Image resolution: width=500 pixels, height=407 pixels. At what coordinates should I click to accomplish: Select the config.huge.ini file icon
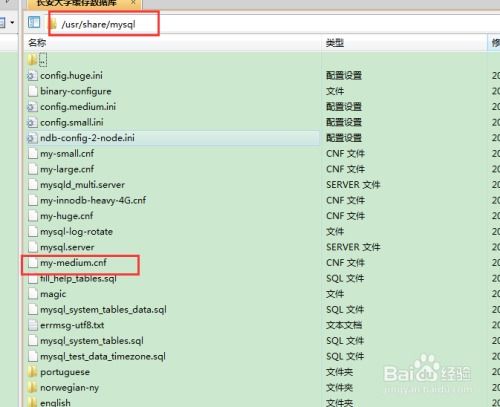pos(32,76)
